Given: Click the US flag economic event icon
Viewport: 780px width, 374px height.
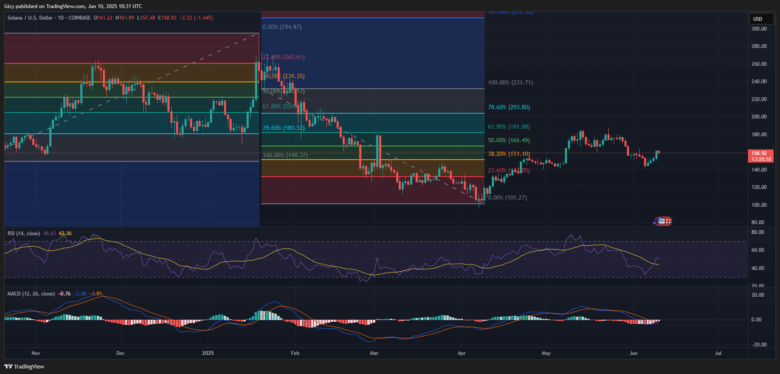Looking at the screenshot, I should click(x=662, y=220).
